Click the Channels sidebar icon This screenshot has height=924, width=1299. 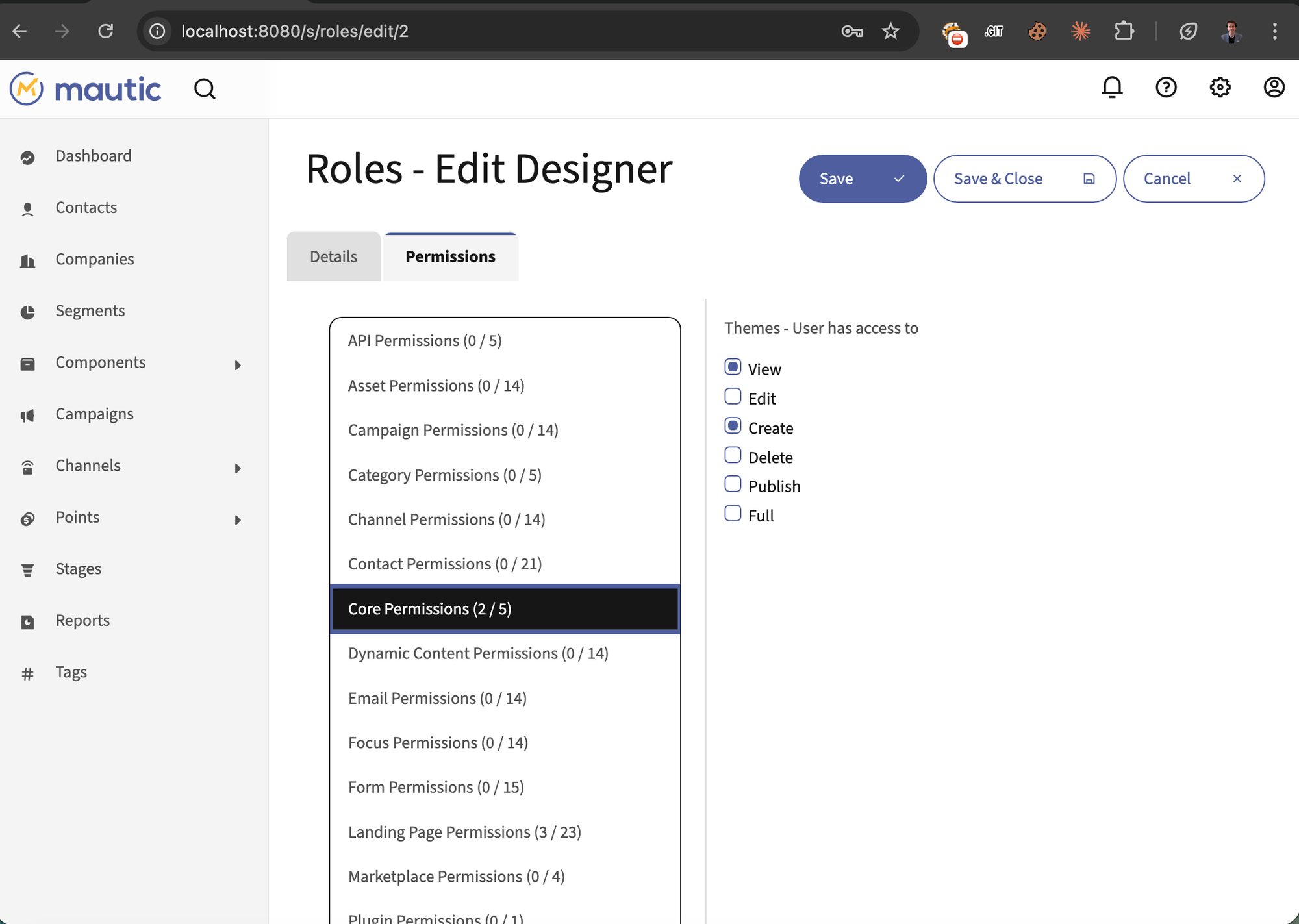point(27,467)
